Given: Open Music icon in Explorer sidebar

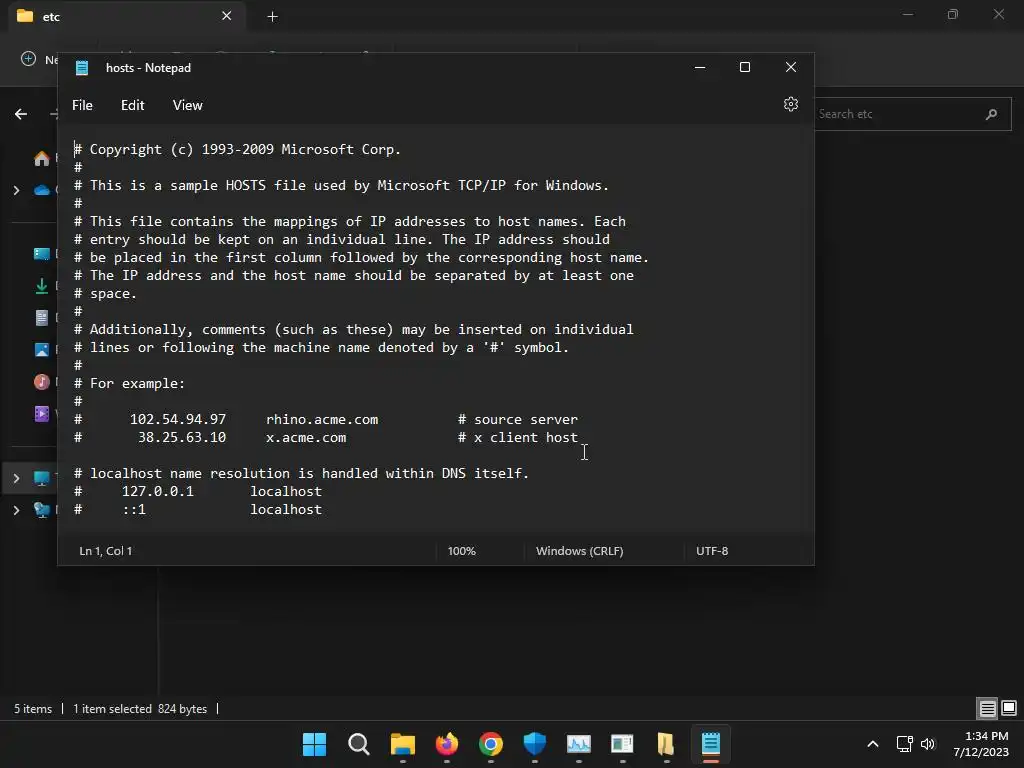Looking at the screenshot, I should pos(42,381).
